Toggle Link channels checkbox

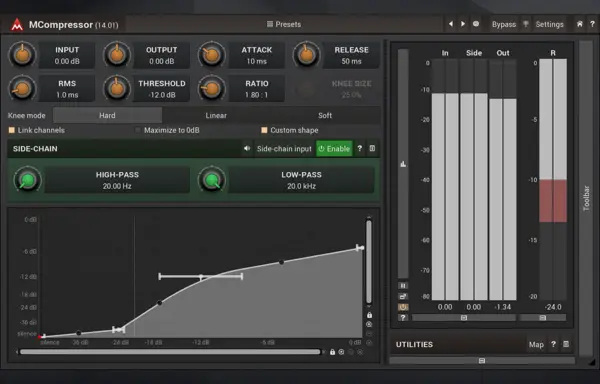coord(11,130)
